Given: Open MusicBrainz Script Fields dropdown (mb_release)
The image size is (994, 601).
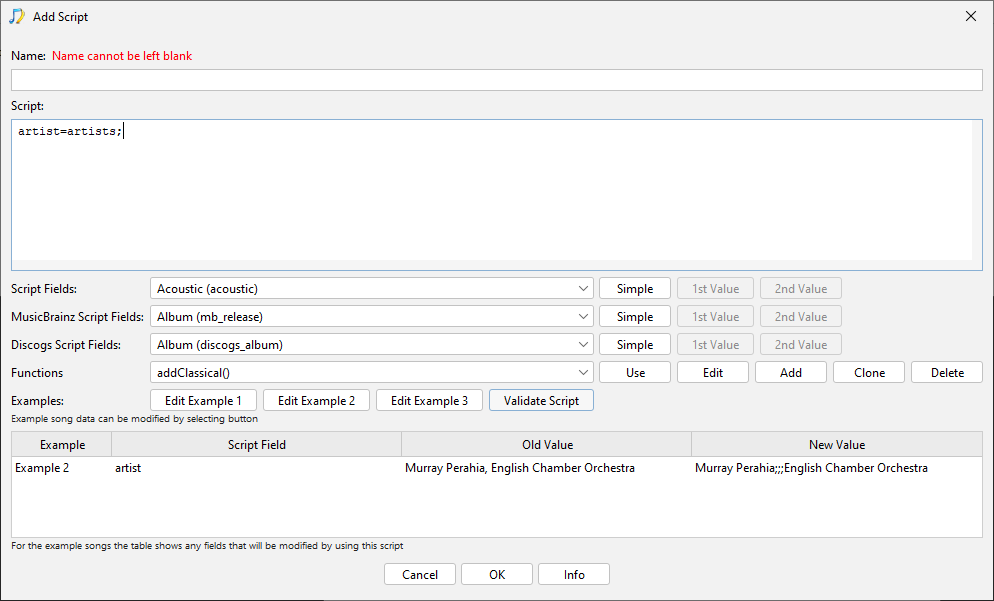Looking at the screenshot, I should [x=371, y=316].
